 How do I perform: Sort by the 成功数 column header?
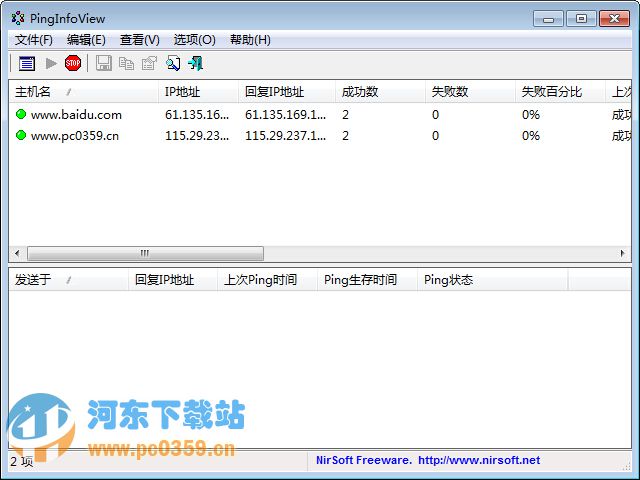point(380,92)
